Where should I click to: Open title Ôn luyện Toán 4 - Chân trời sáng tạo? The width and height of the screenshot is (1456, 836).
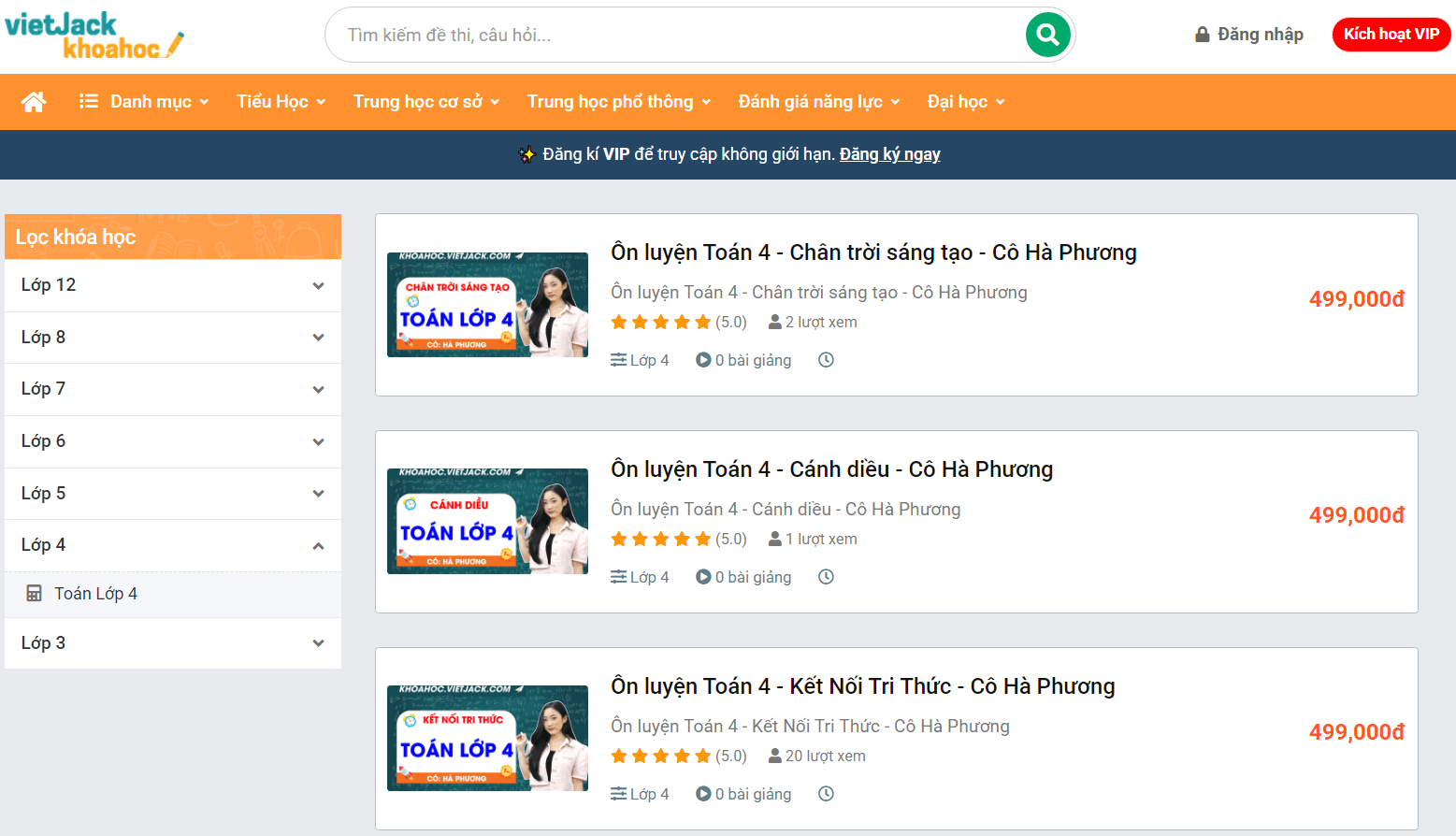tap(873, 252)
